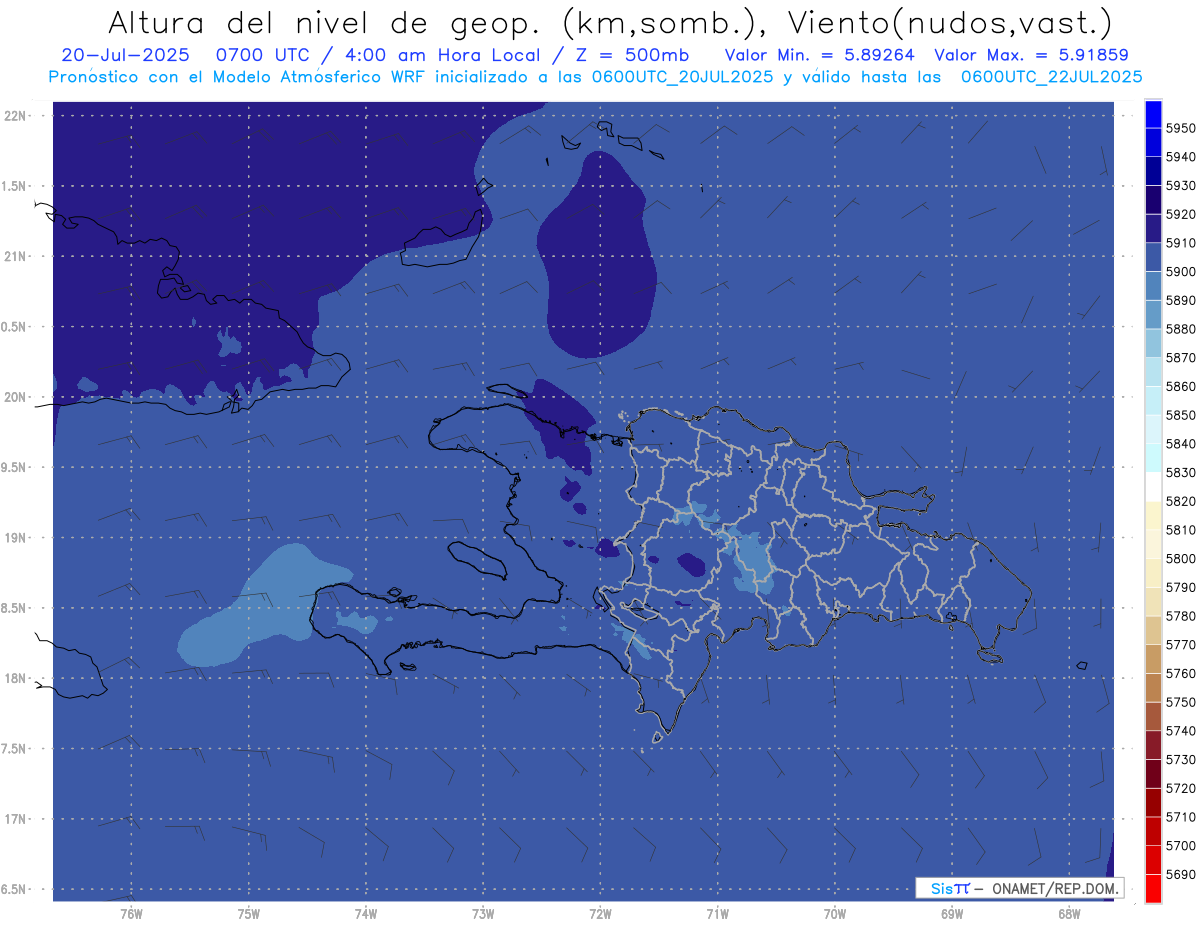The height and width of the screenshot is (927, 1200).
Task: Click the '76W' longitude label
Action: (131, 914)
